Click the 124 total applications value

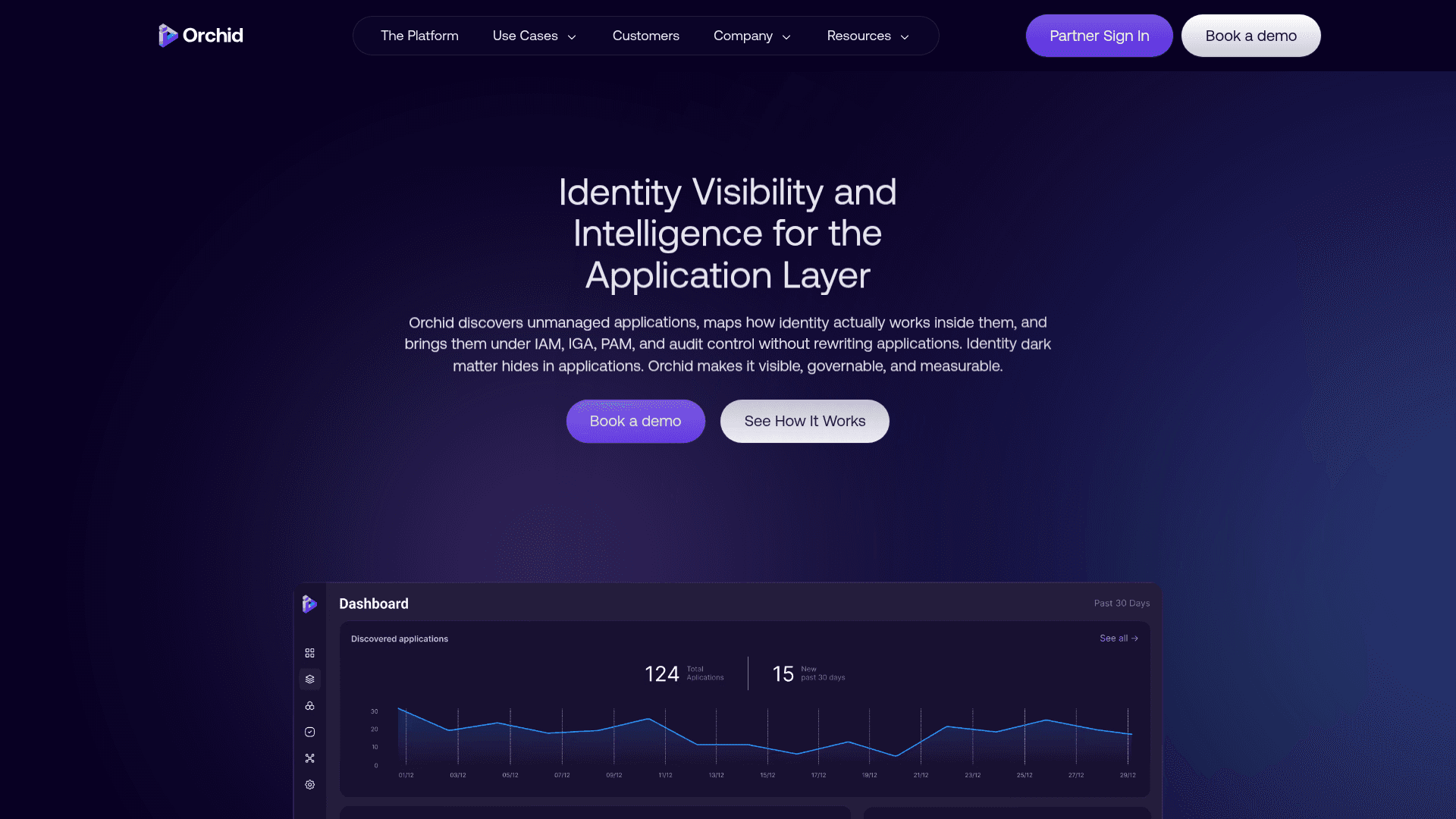(661, 674)
